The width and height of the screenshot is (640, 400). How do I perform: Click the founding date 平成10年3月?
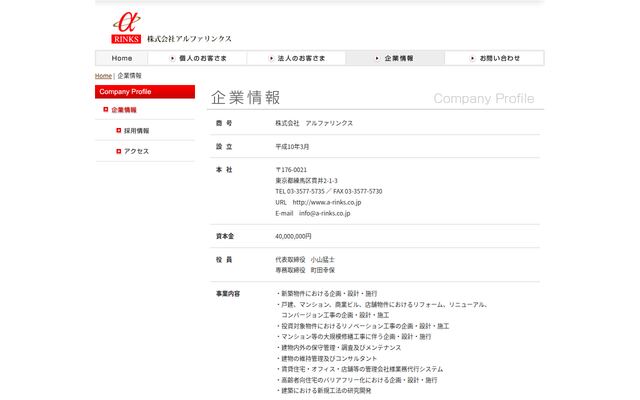(292, 147)
